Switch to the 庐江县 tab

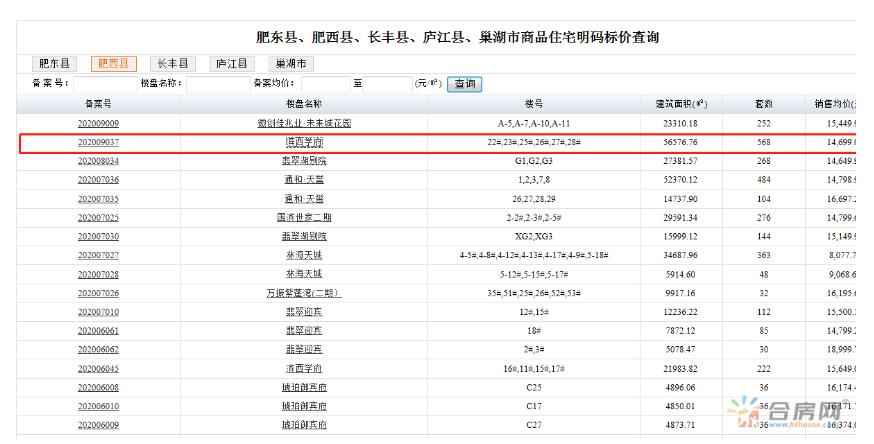pyautogui.click(x=231, y=64)
